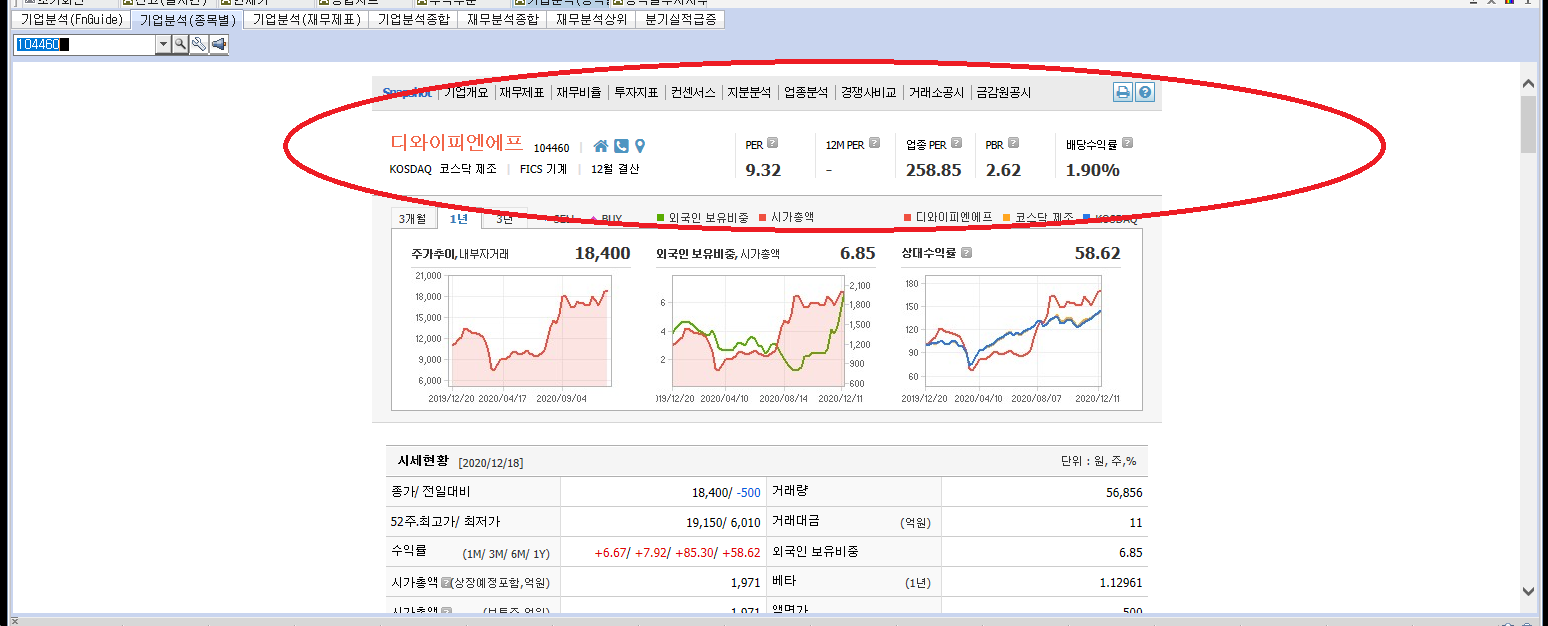
Task: Open the Snapshot navigation link
Action: click(x=407, y=92)
